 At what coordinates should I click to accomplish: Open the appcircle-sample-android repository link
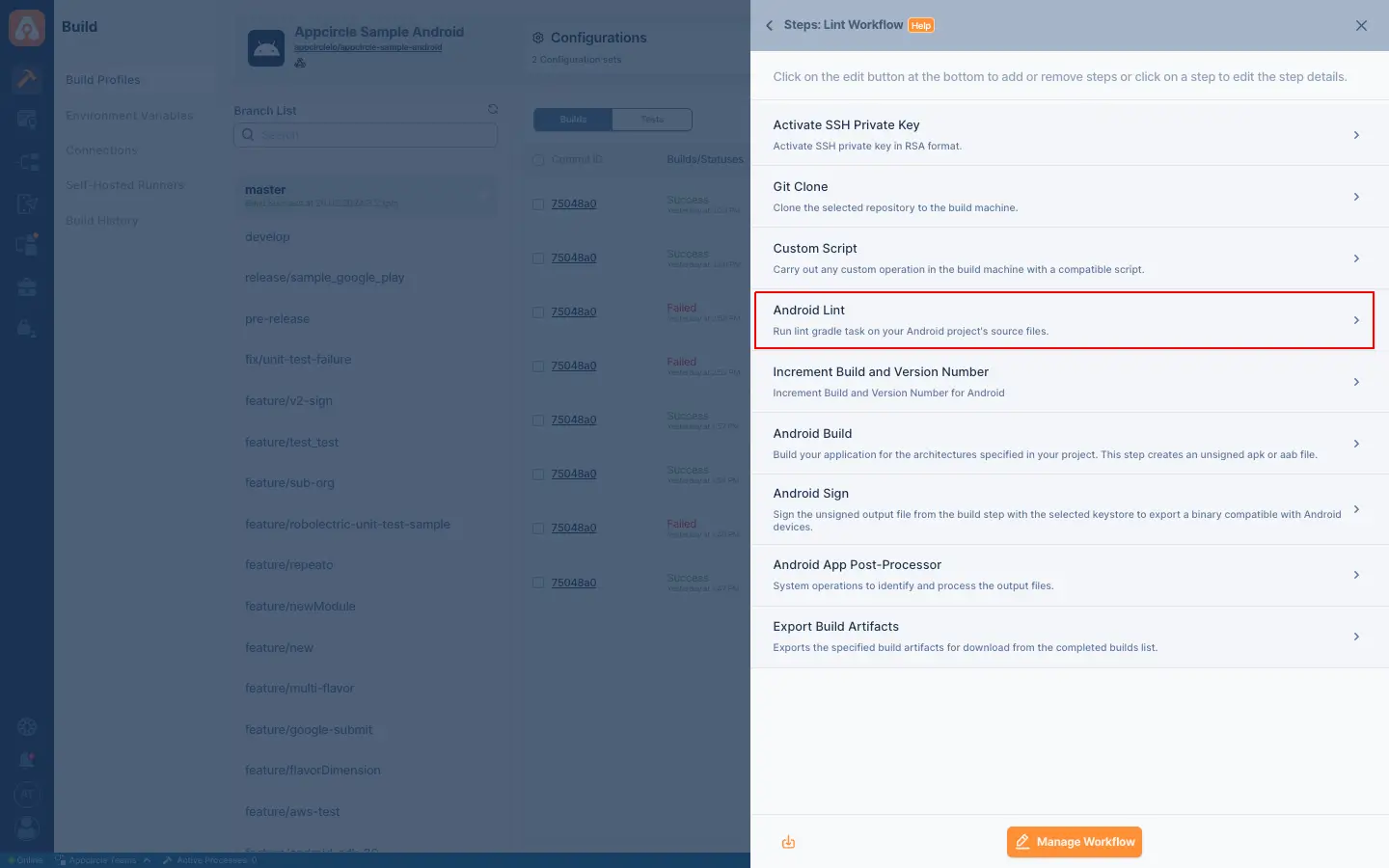coord(368,47)
